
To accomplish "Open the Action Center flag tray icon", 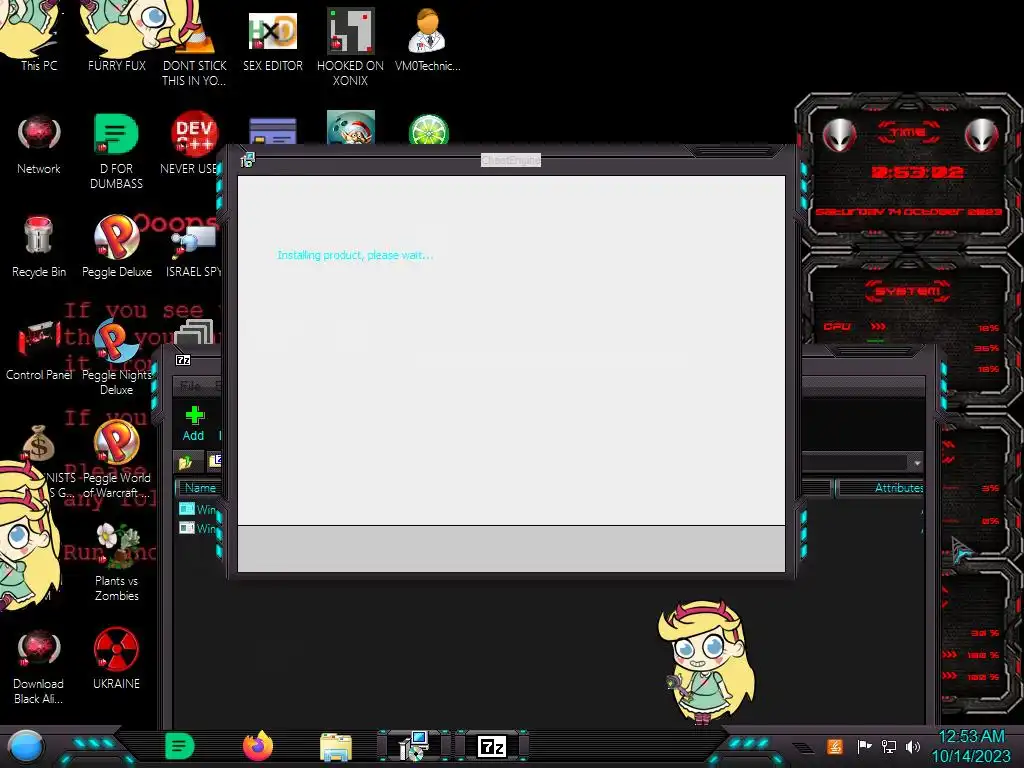I will coord(864,746).
